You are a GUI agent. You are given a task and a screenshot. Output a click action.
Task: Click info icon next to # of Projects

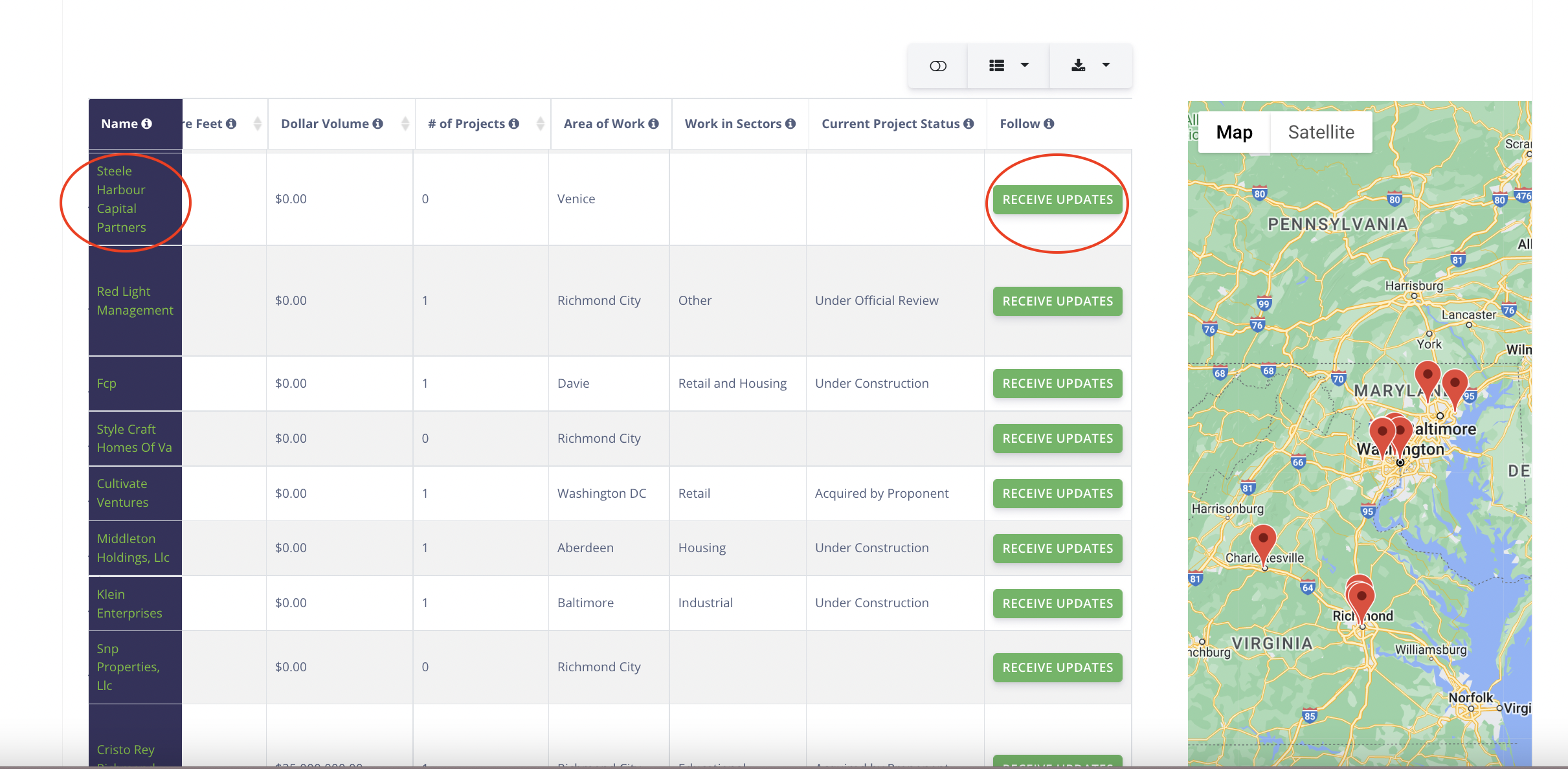pos(514,124)
